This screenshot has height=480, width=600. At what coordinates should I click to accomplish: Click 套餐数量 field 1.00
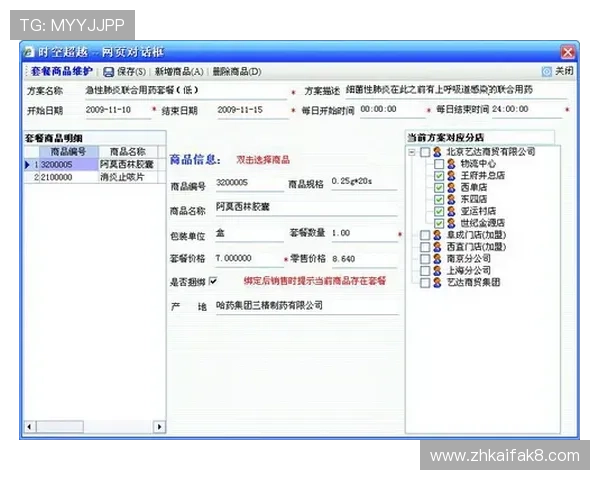coord(364,233)
